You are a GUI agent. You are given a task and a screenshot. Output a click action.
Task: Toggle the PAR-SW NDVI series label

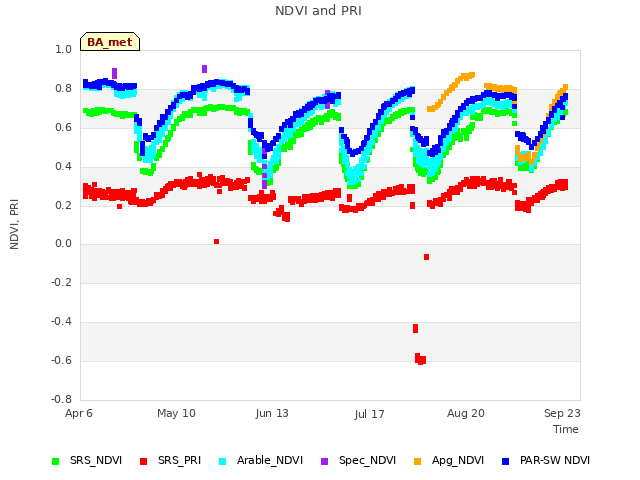[x=555, y=460]
